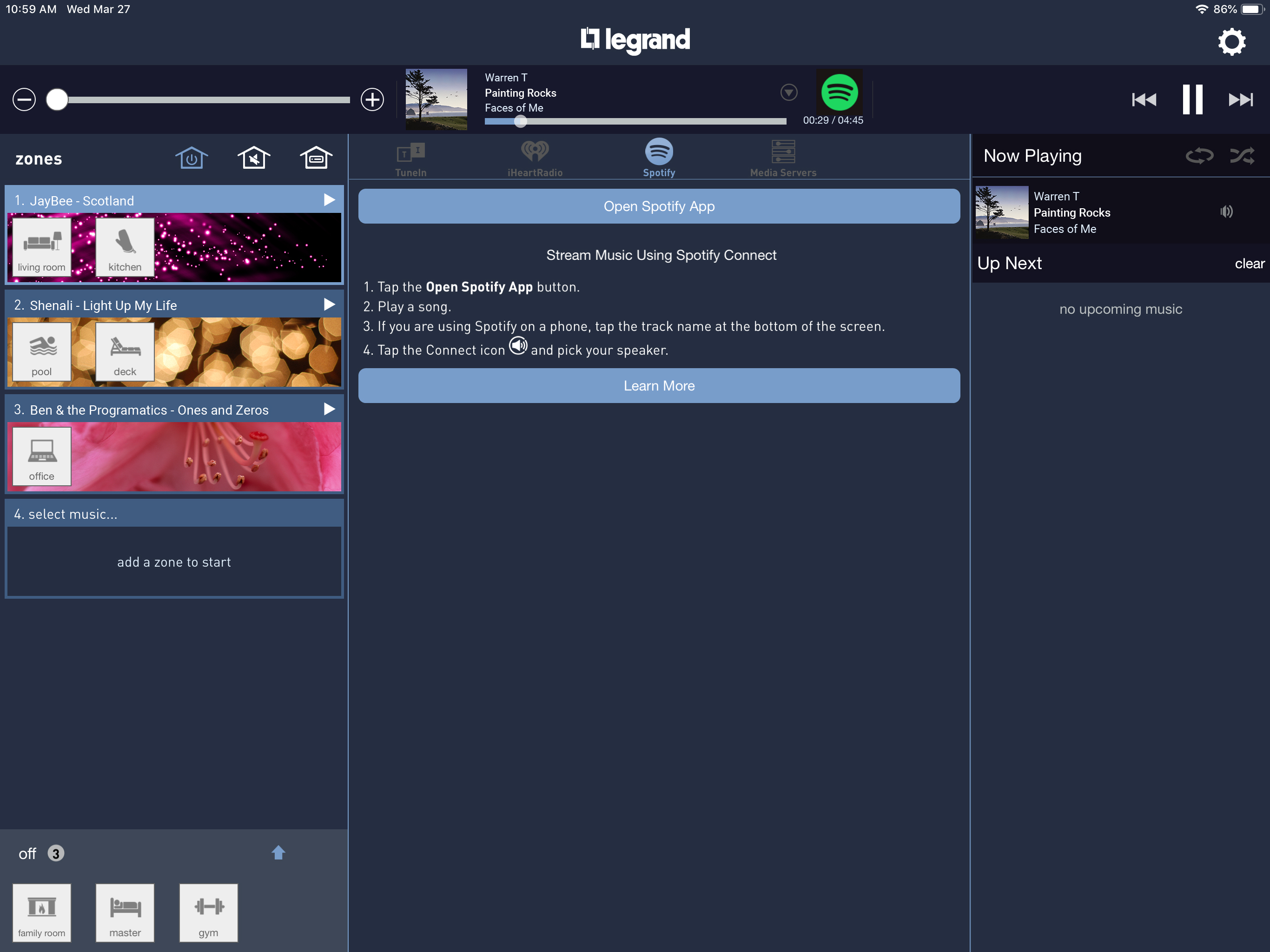1270x952 pixels.
Task: Switch to the iHeartRadio source tab
Action: pyautogui.click(x=535, y=159)
